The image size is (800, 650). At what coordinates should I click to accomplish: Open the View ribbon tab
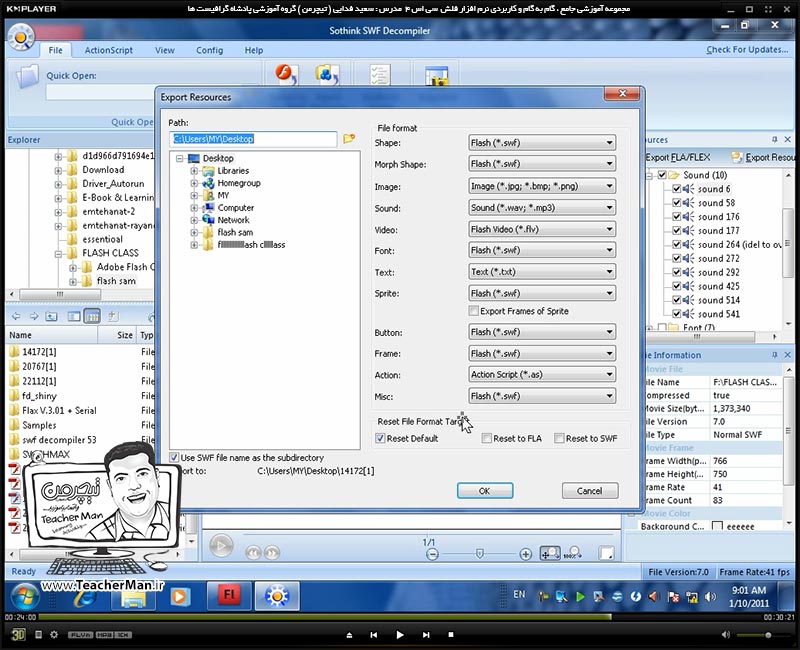165,50
